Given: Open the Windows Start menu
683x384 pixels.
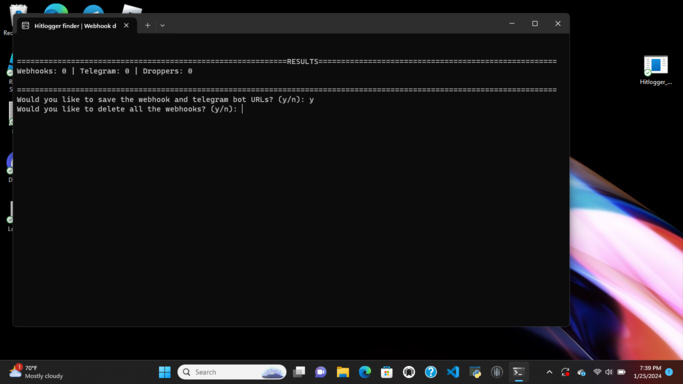Looking at the screenshot, I should (x=165, y=372).
